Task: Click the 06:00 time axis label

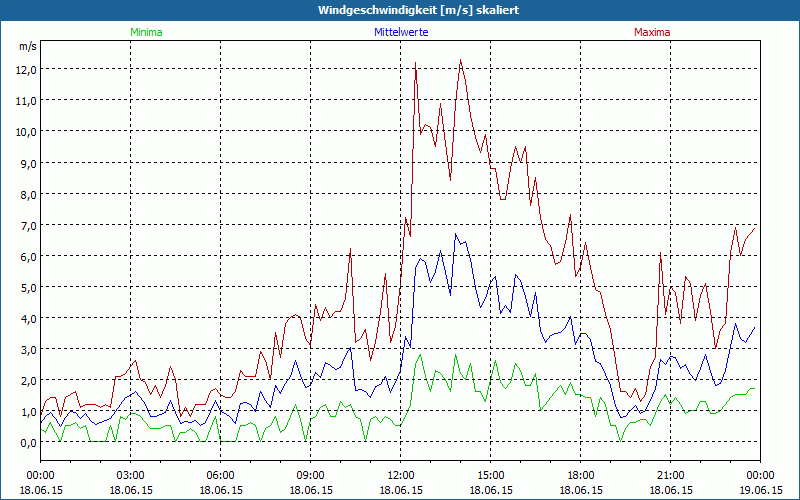Action: 220,476
